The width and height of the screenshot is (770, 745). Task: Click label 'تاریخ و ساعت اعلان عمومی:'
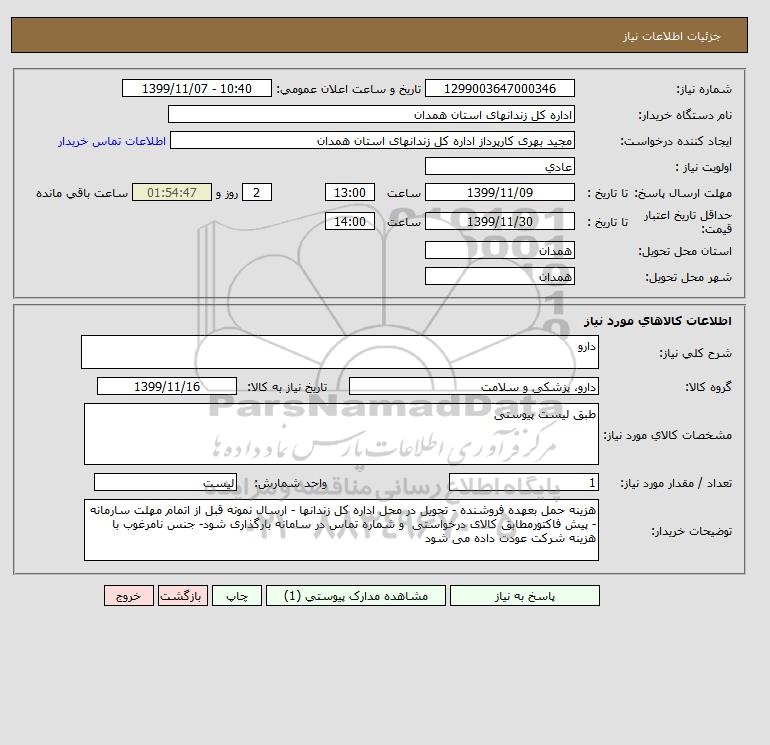click(349, 89)
